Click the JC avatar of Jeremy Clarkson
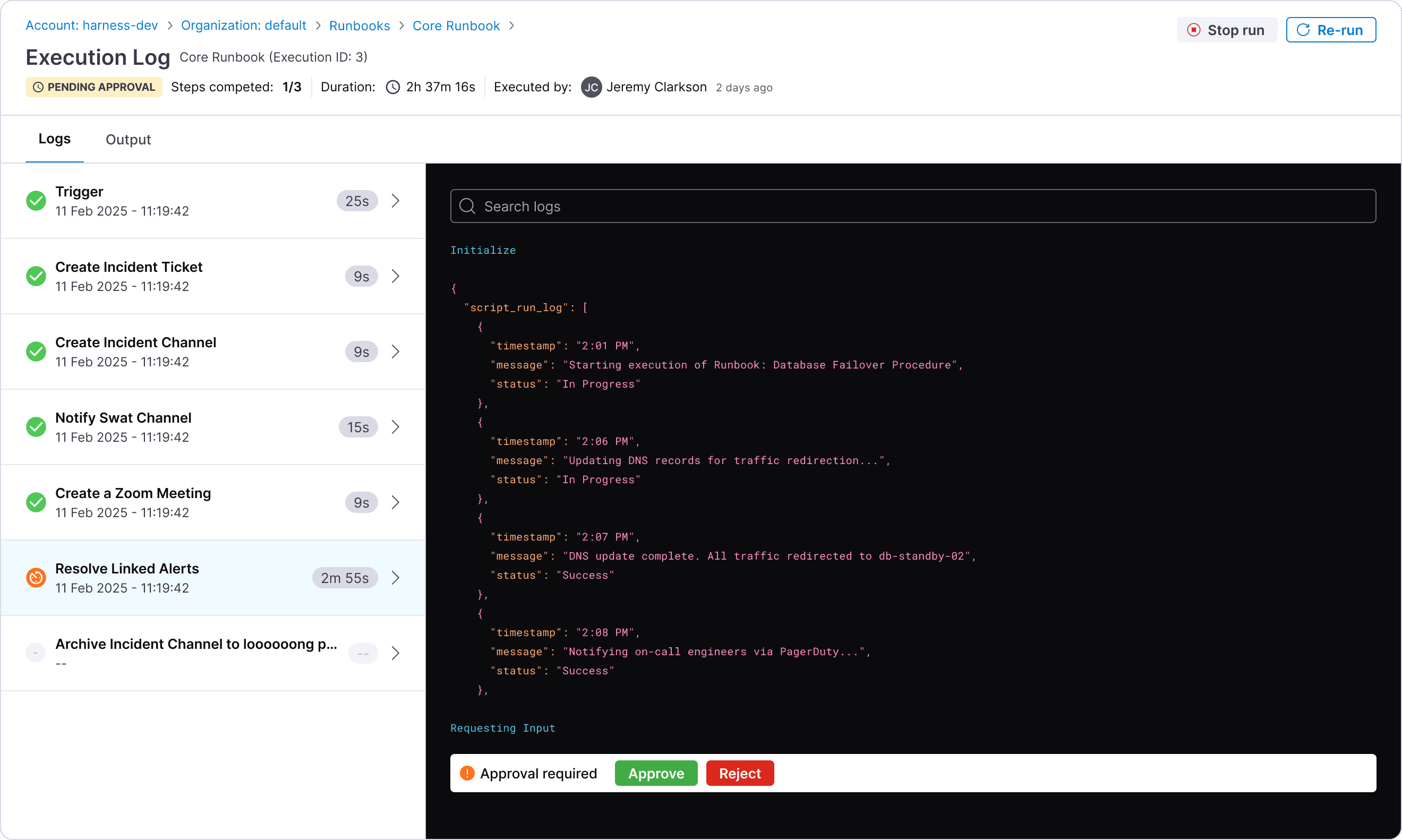Image resolution: width=1402 pixels, height=840 pixels. (591, 87)
